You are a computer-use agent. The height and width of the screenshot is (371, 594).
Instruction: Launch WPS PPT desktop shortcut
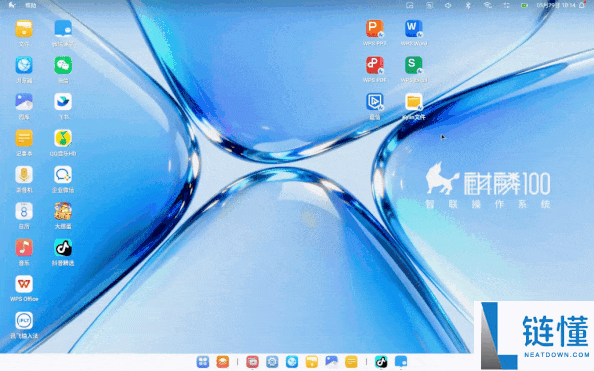click(375, 29)
